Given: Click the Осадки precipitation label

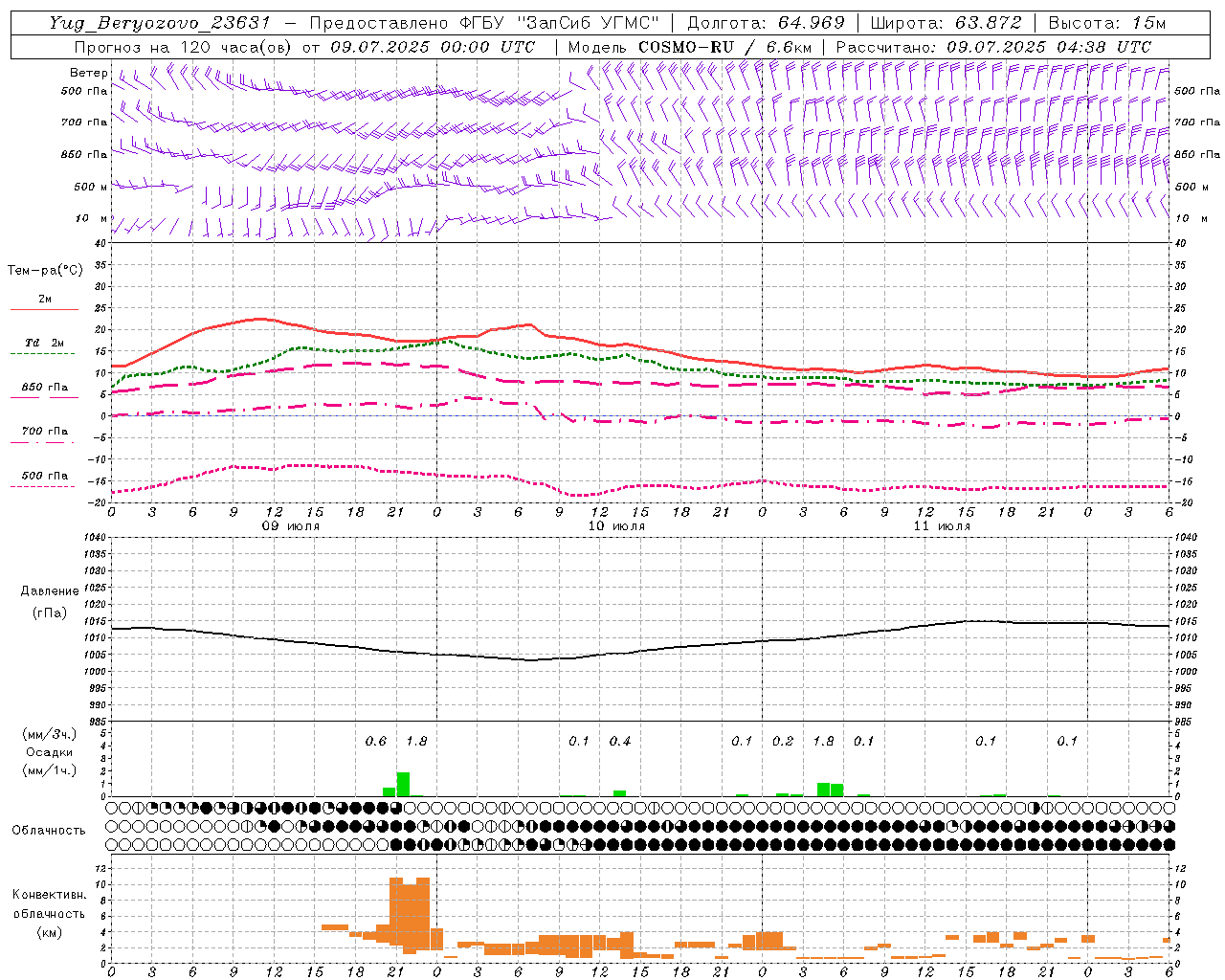Looking at the screenshot, I should [49, 752].
